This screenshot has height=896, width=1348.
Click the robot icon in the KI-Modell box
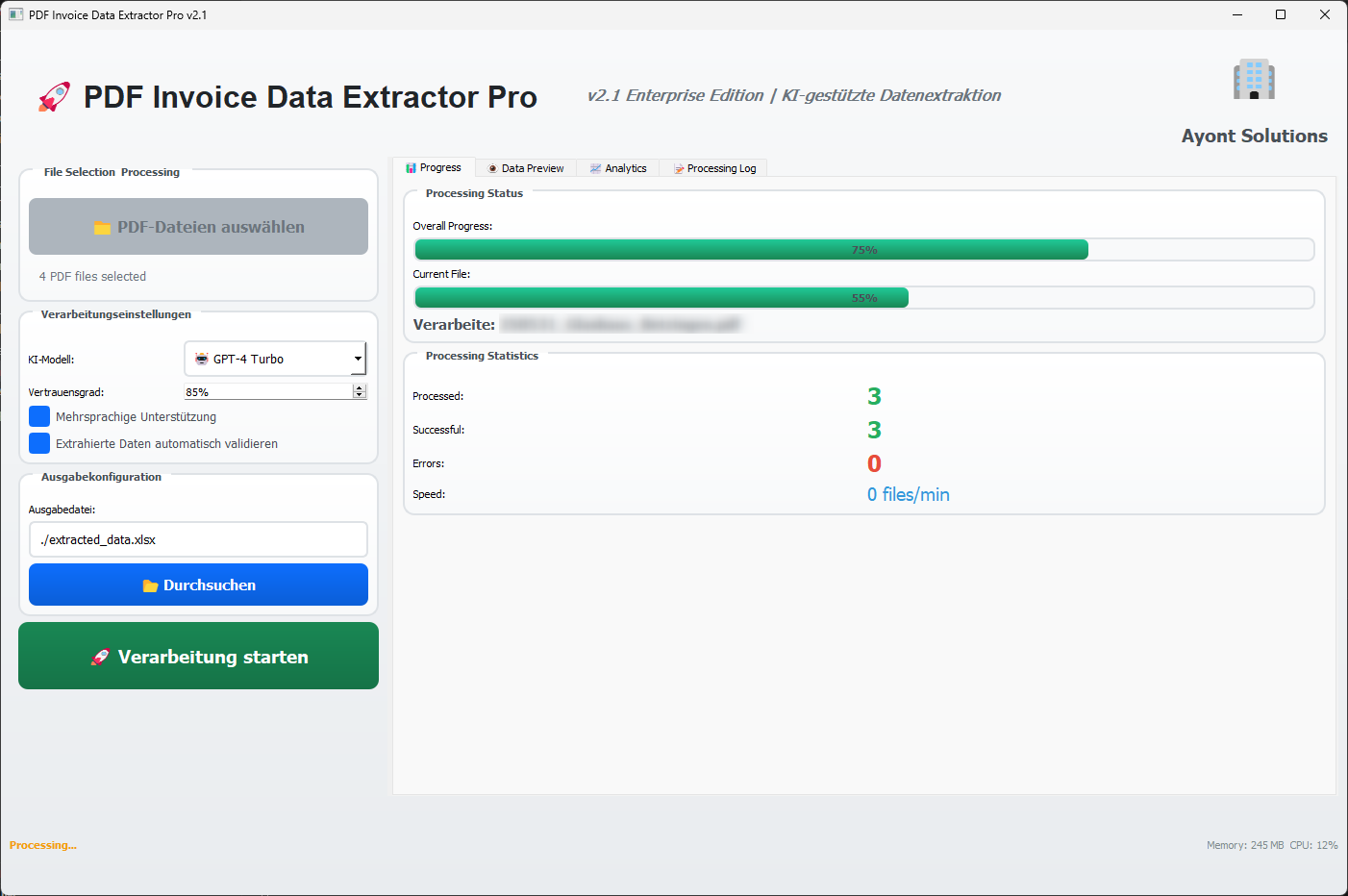pos(202,359)
